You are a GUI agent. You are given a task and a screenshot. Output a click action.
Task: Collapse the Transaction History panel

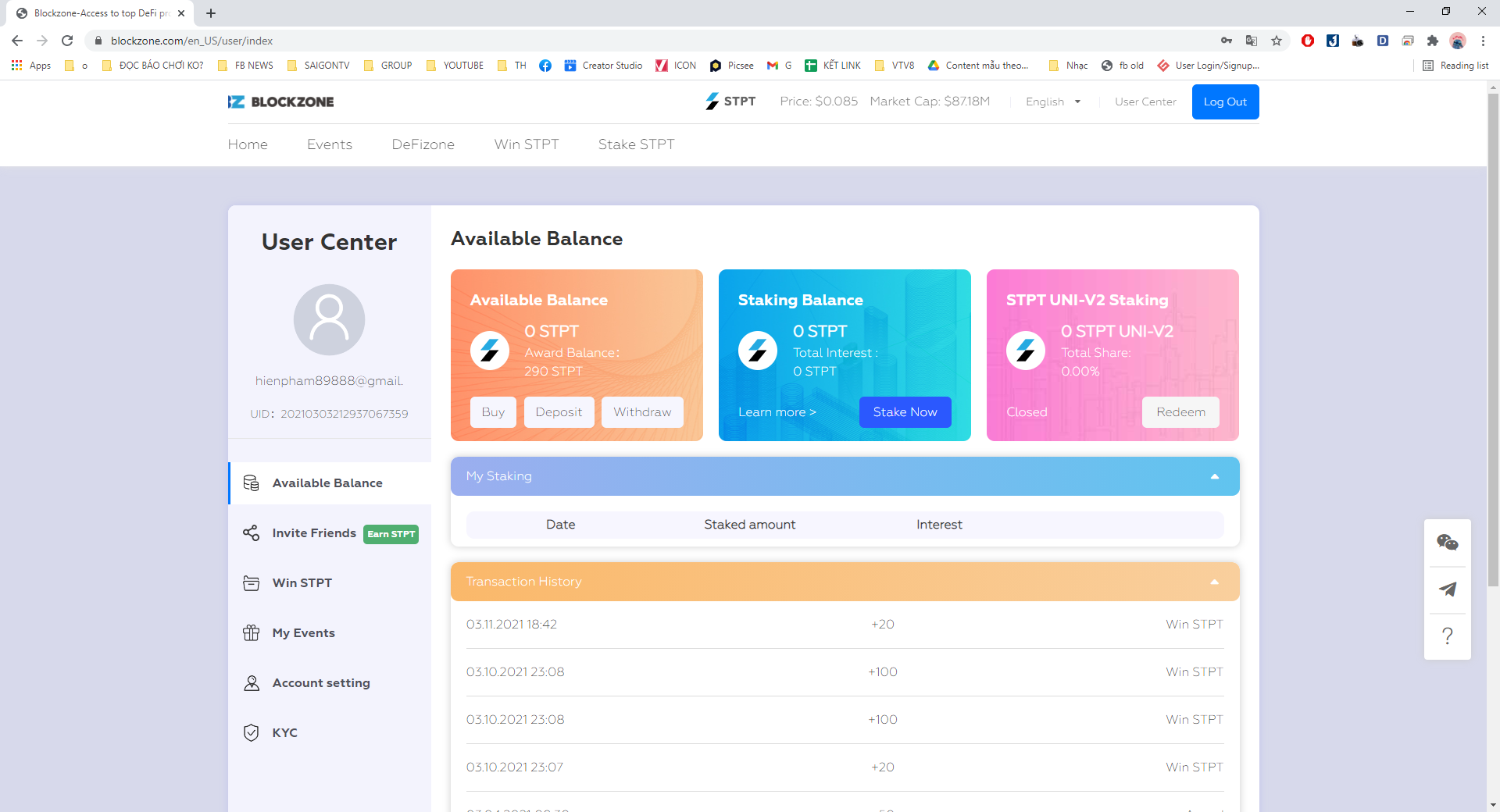coord(1215,582)
